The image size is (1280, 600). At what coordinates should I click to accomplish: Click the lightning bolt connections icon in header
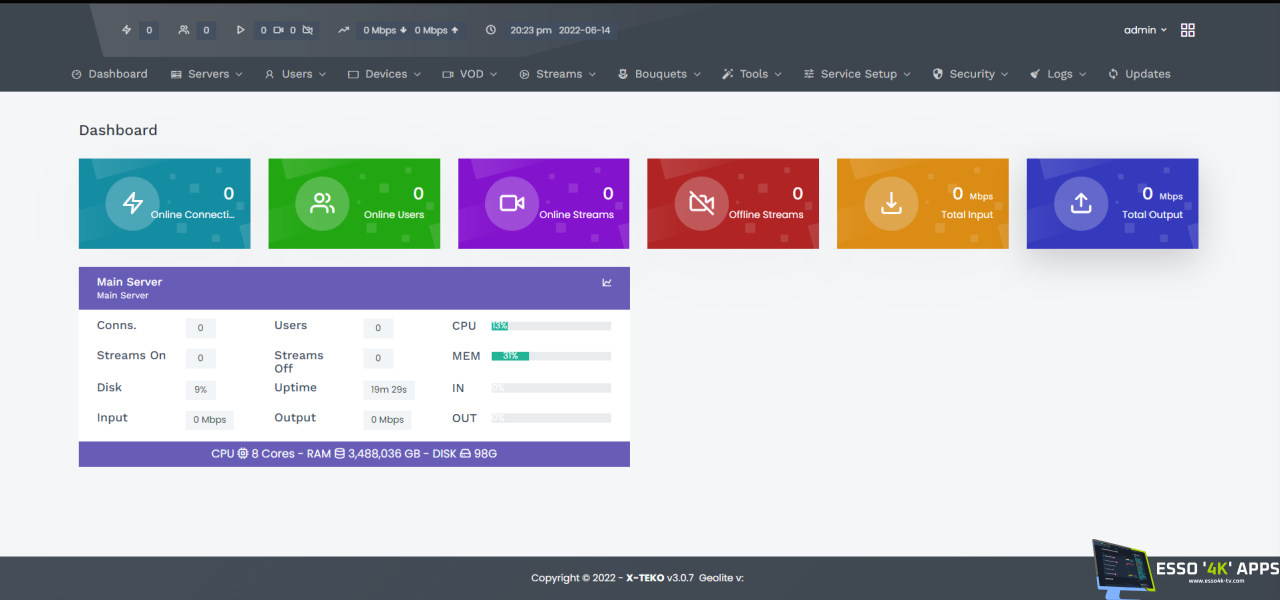pos(127,30)
